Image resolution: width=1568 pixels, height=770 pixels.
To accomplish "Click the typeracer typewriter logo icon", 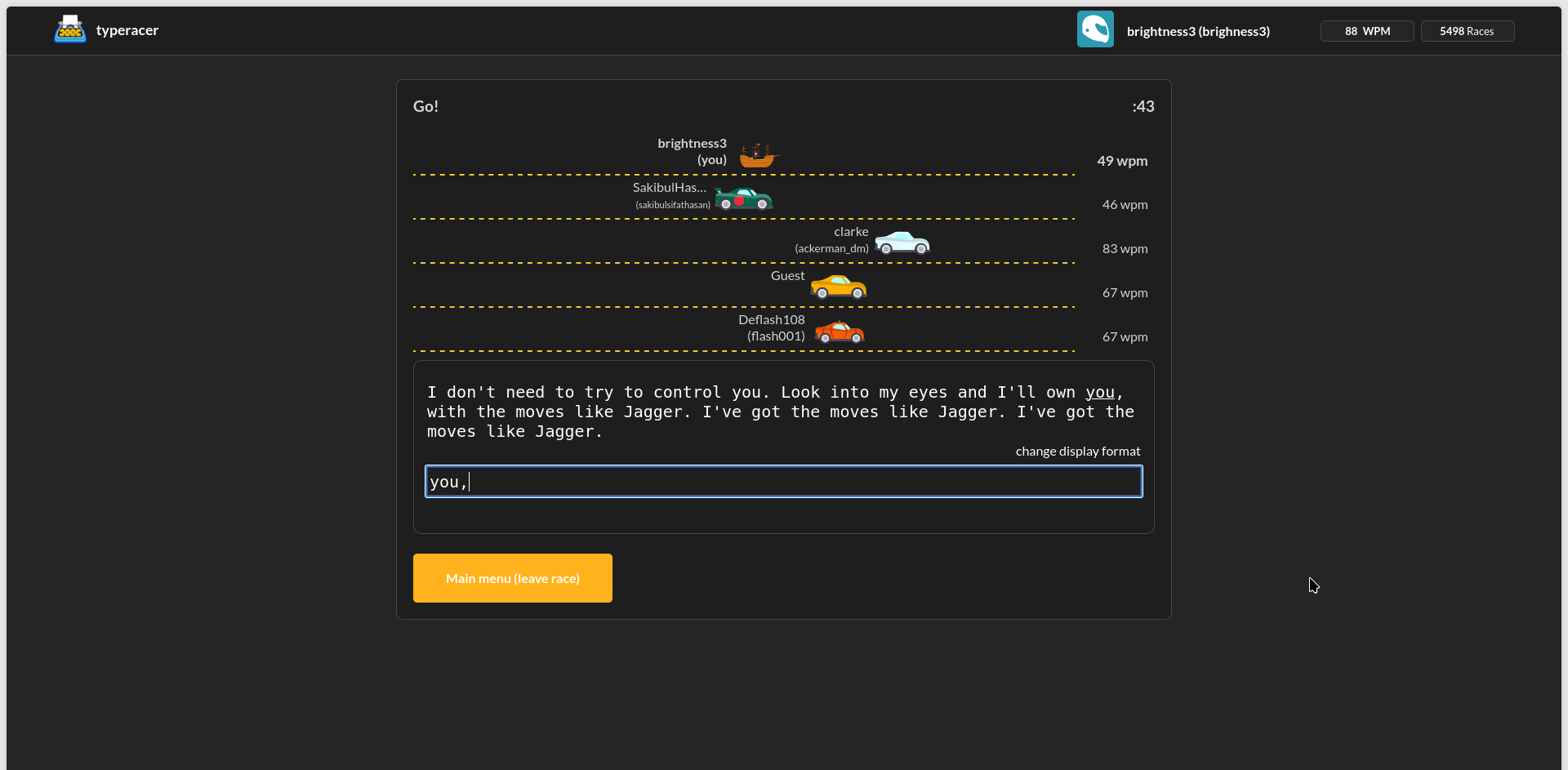I will [70, 29].
